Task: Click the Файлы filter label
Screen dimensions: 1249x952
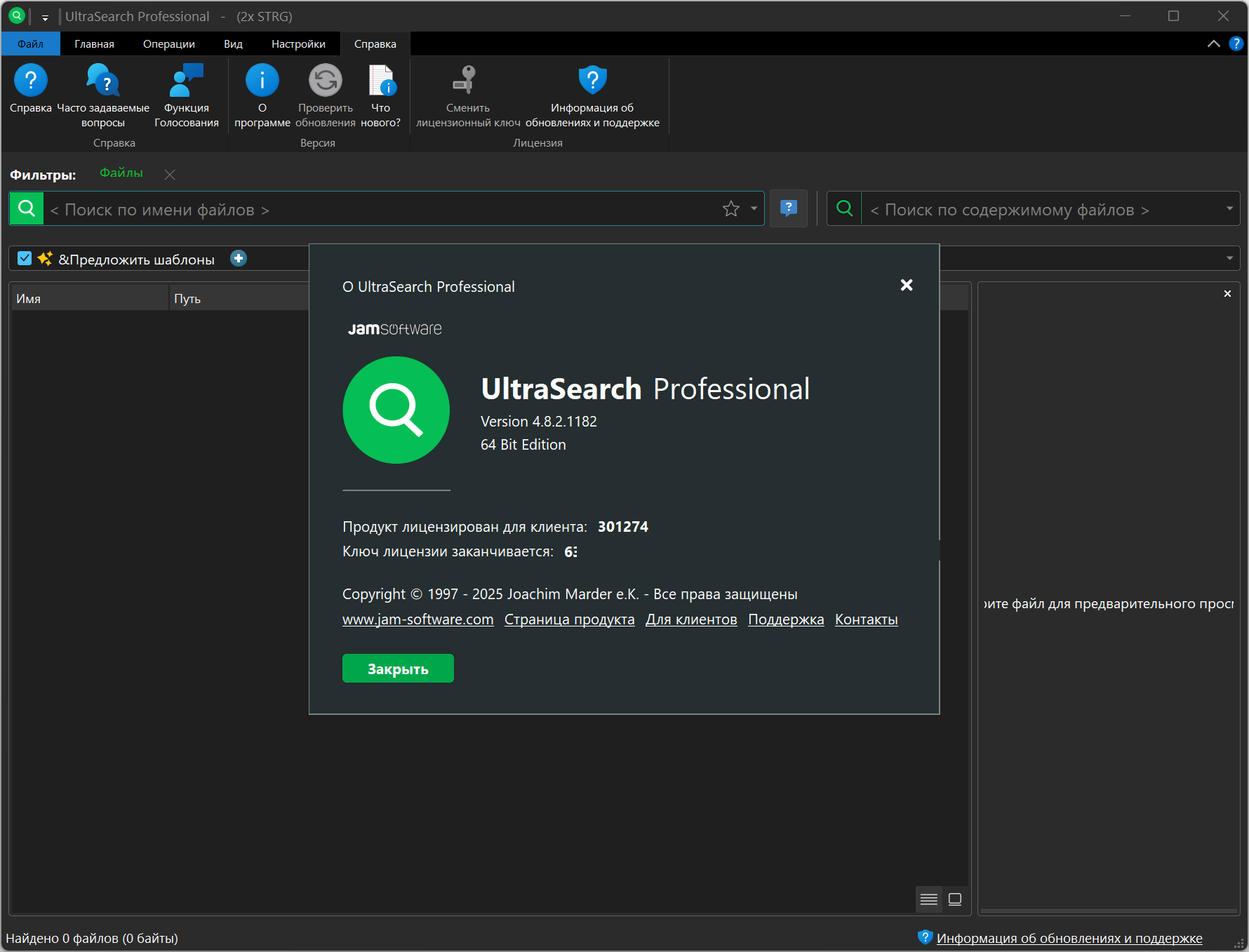Action: pyautogui.click(x=121, y=173)
